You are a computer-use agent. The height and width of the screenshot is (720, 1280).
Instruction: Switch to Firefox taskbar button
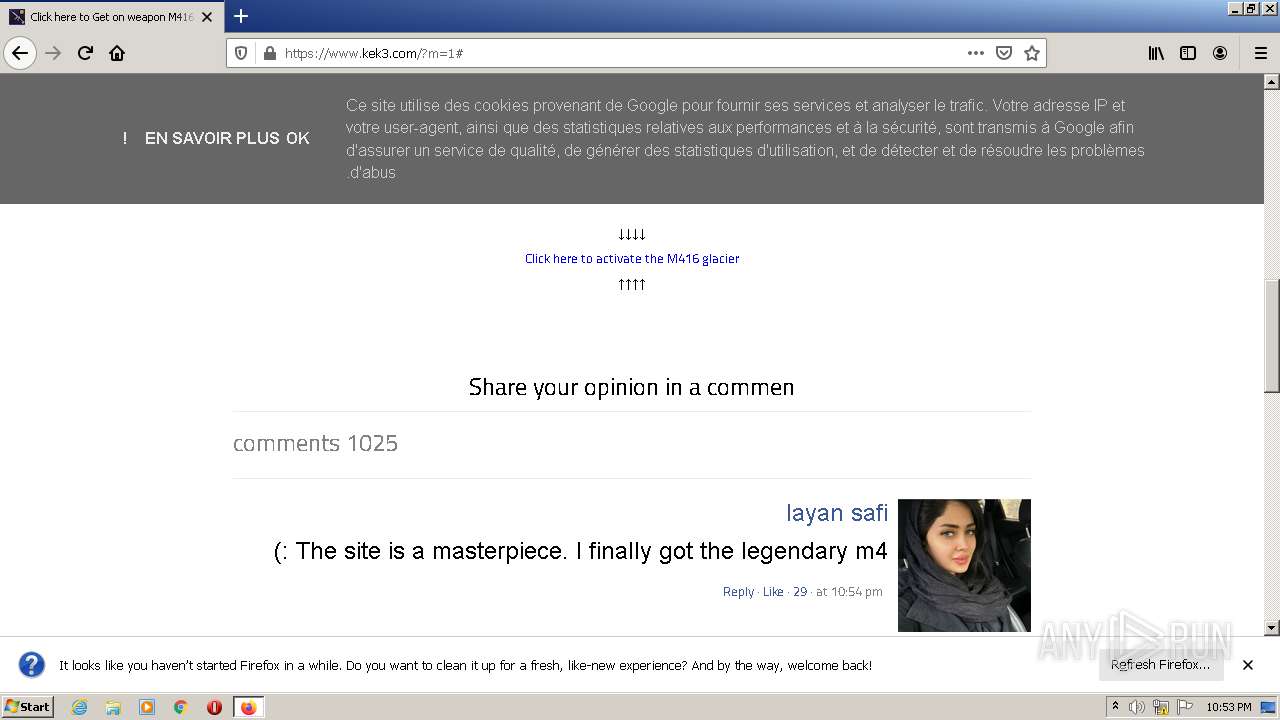tap(248, 707)
